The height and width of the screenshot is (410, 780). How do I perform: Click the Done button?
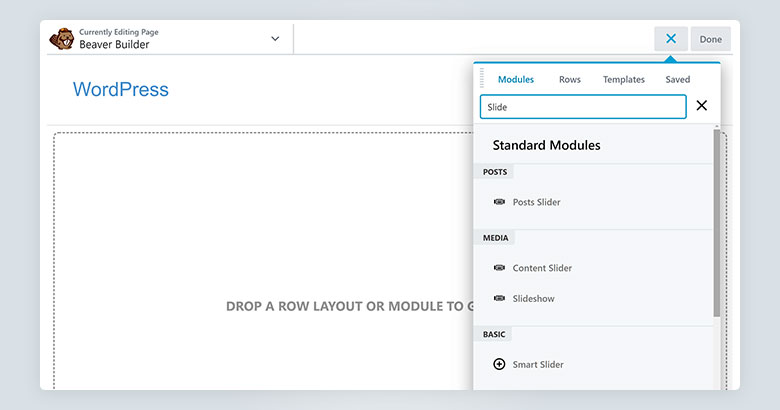pyautogui.click(x=710, y=39)
